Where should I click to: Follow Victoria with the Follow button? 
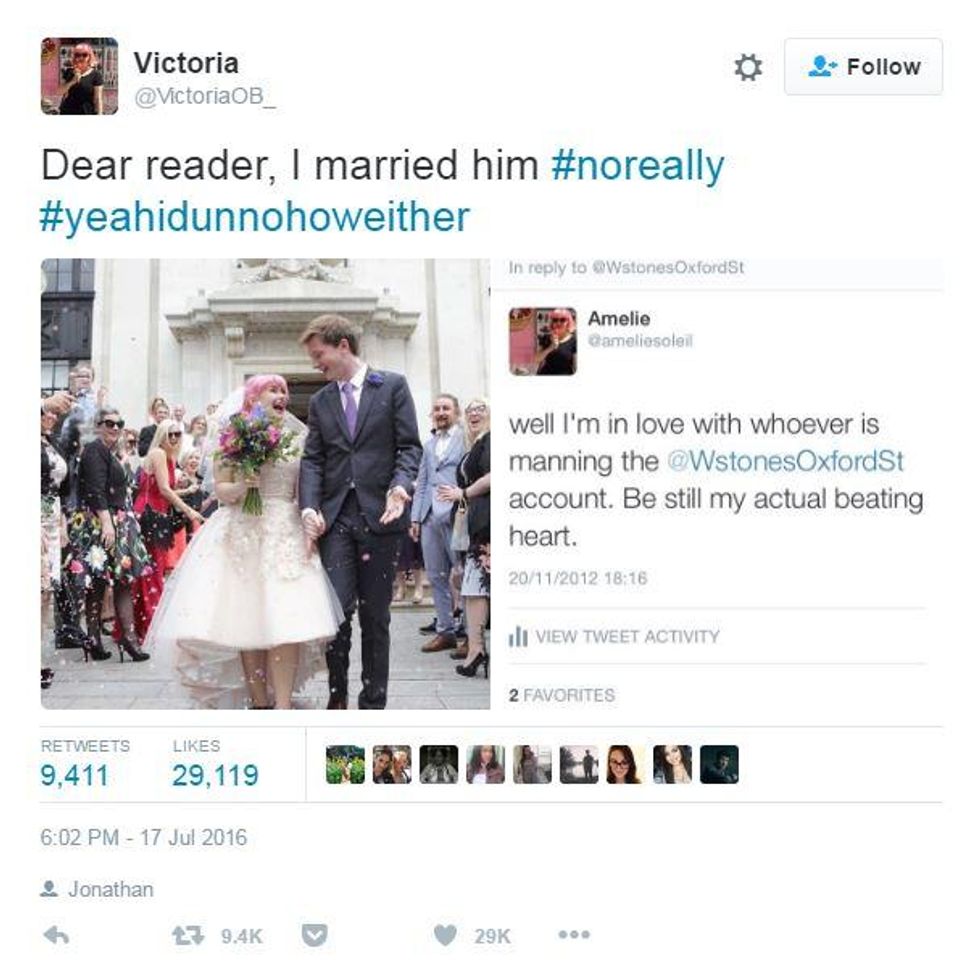pyautogui.click(x=863, y=67)
